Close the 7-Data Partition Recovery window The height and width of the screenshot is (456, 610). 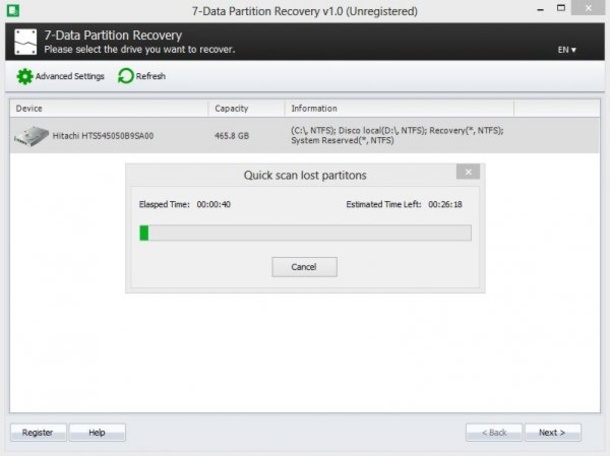coord(589,7)
